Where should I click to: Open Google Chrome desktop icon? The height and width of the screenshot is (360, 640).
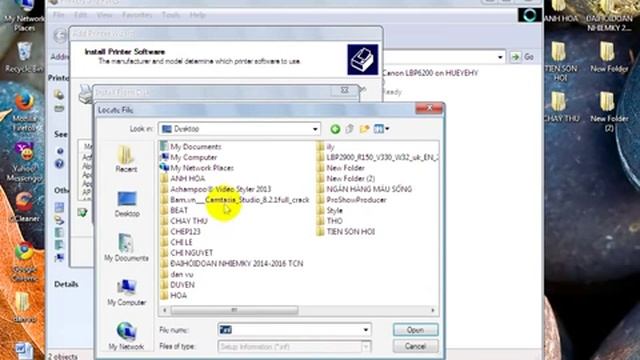tap(24, 261)
